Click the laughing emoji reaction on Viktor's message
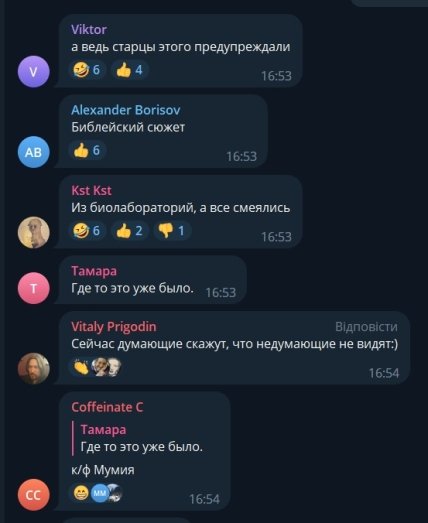428x523 pixels. tap(87, 70)
